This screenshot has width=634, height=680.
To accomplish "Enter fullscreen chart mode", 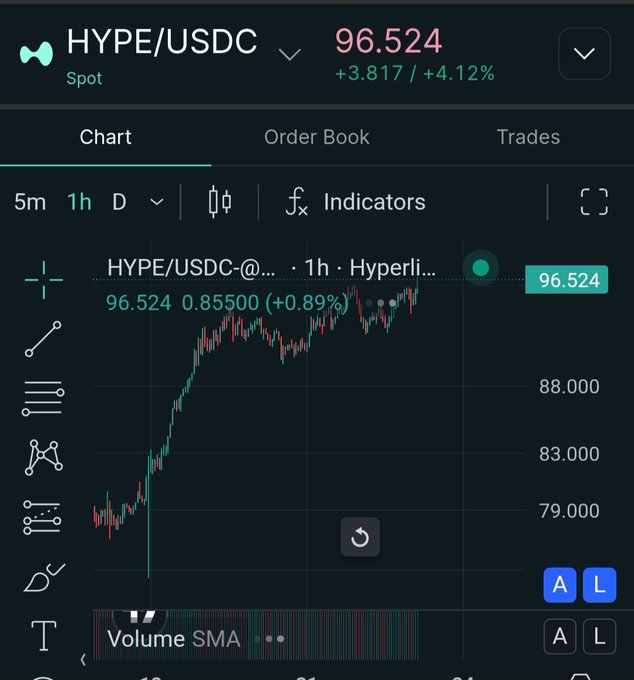I will (594, 202).
